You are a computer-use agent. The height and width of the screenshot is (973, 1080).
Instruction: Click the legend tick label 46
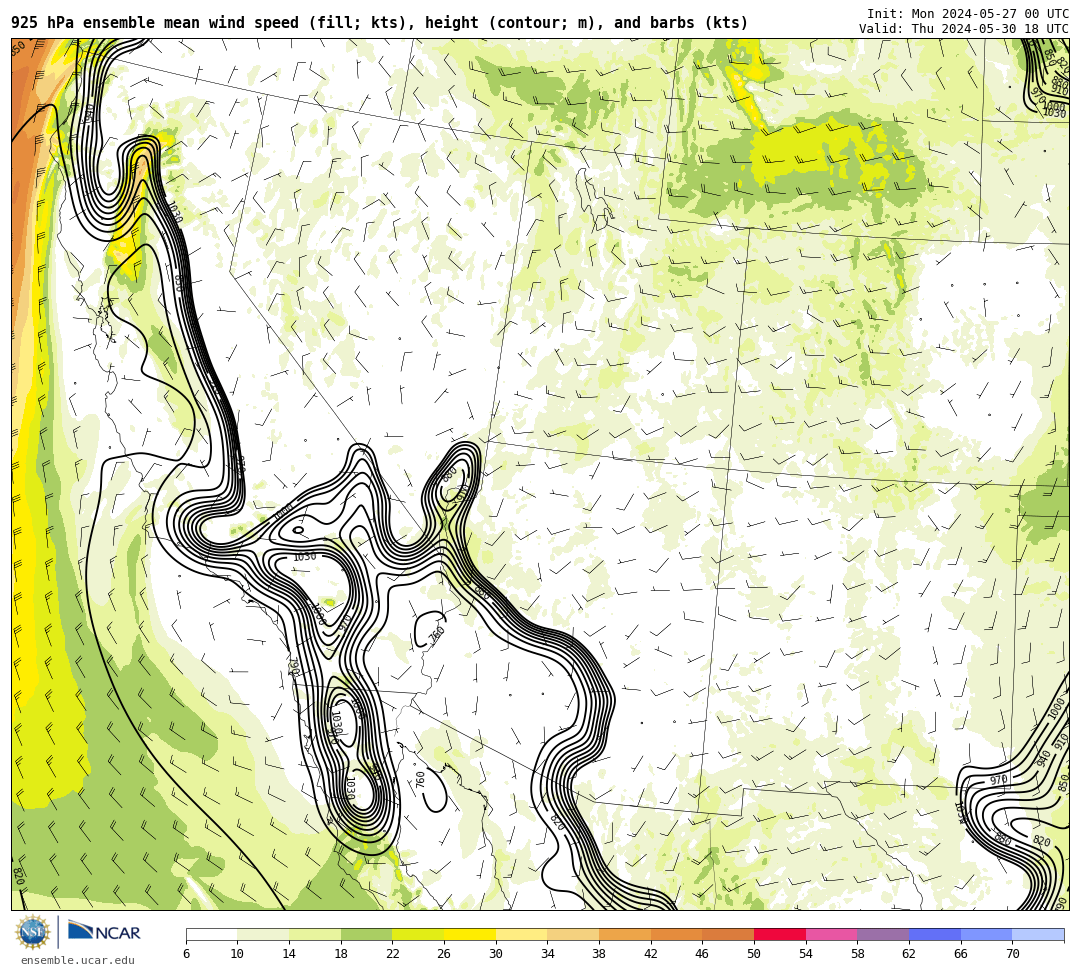tap(703, 954)
